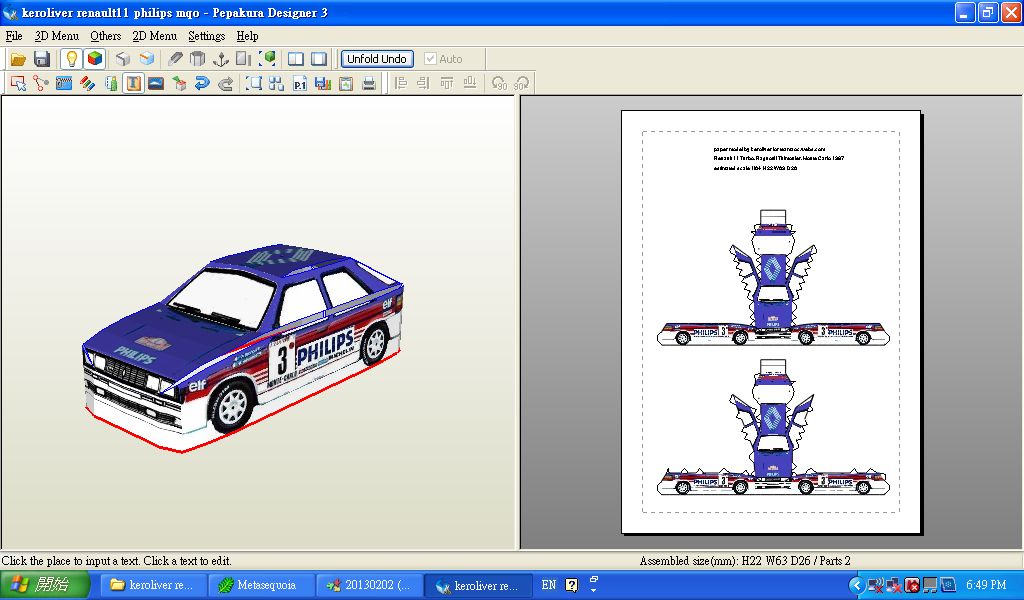Open the language bar options dropdown
Viewport: 1024px width, 600px height.
[x=593, y=590]
